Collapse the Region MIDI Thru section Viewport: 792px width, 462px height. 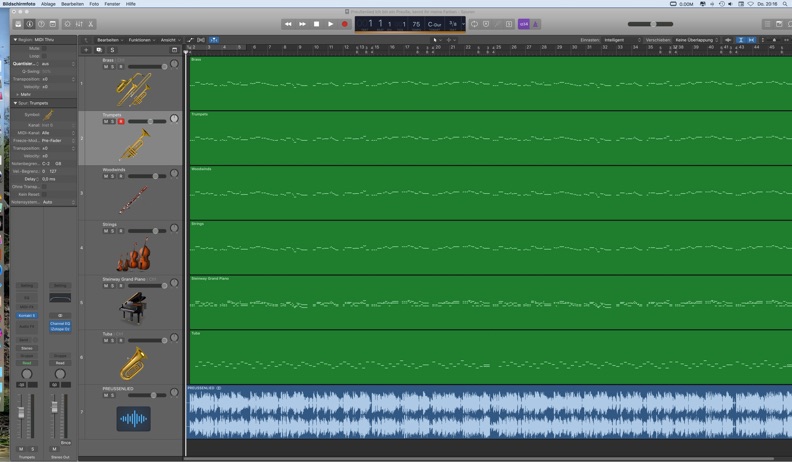pyautogui.click(x=15, y=39)
